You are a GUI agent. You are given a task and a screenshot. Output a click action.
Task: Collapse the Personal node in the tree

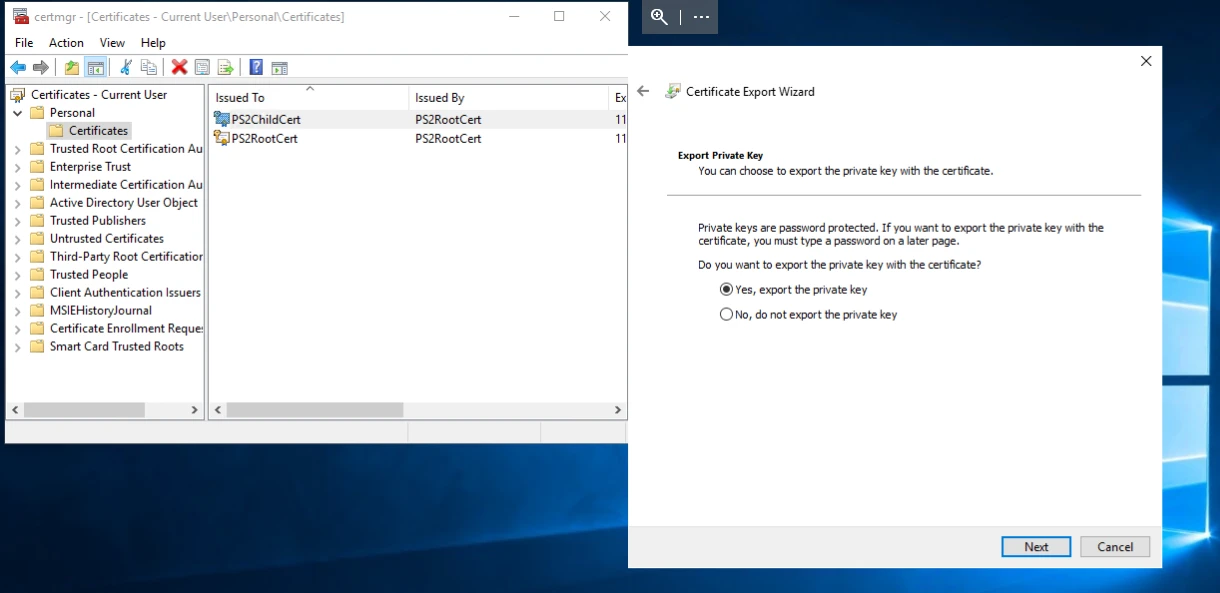point(18,112)
